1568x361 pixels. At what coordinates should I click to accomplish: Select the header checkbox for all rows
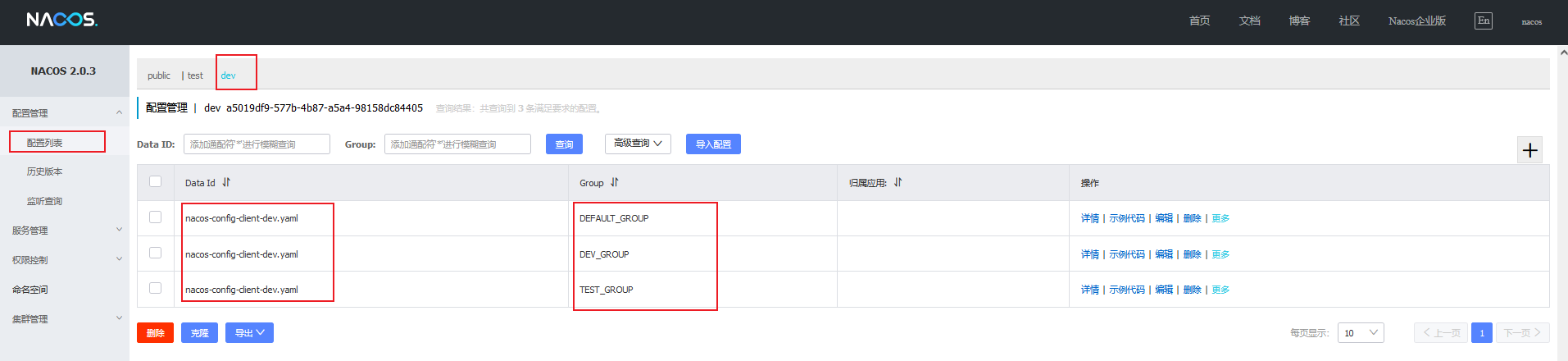click(155, 181)
